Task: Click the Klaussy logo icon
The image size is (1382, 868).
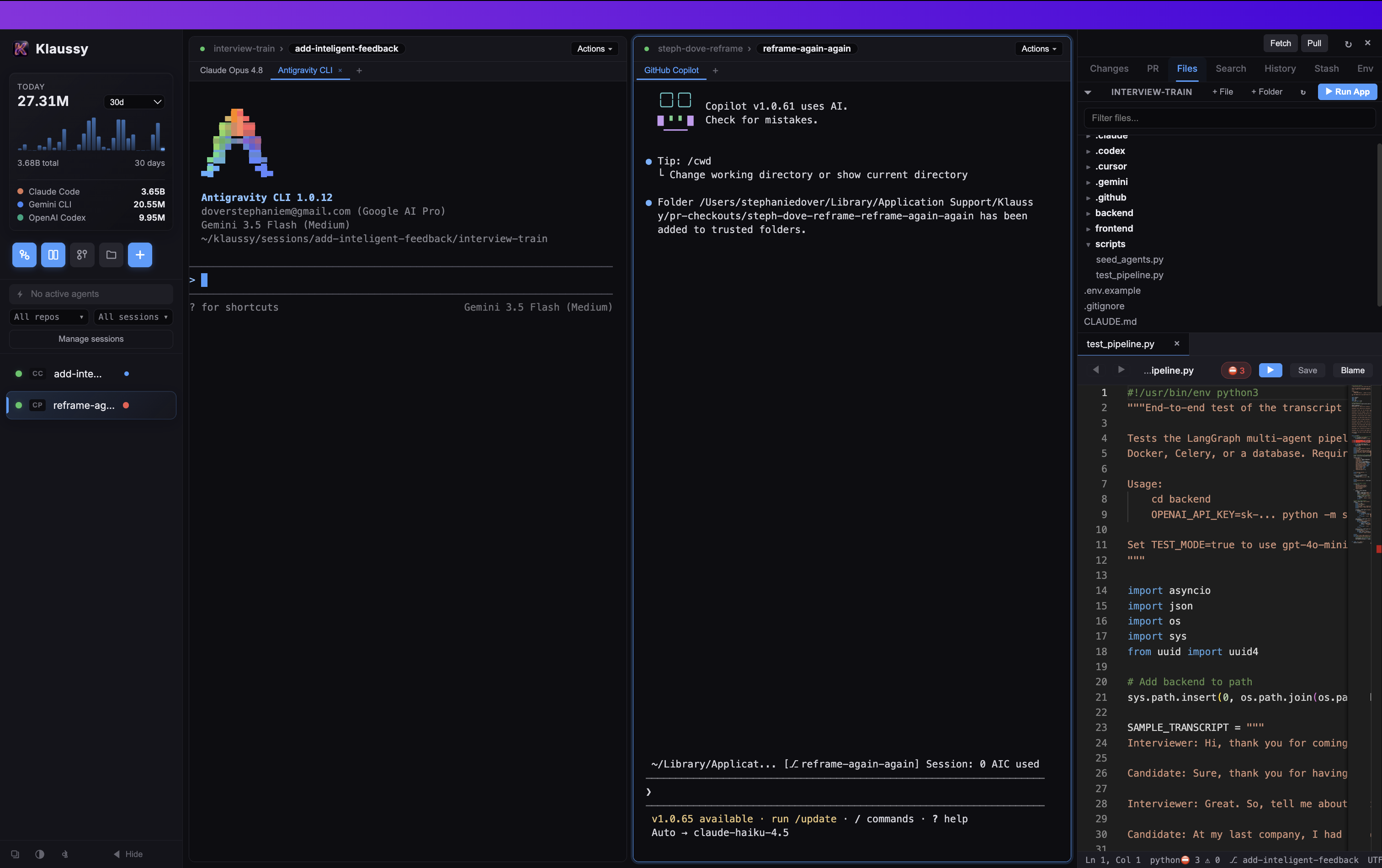Action: (21, 49)
